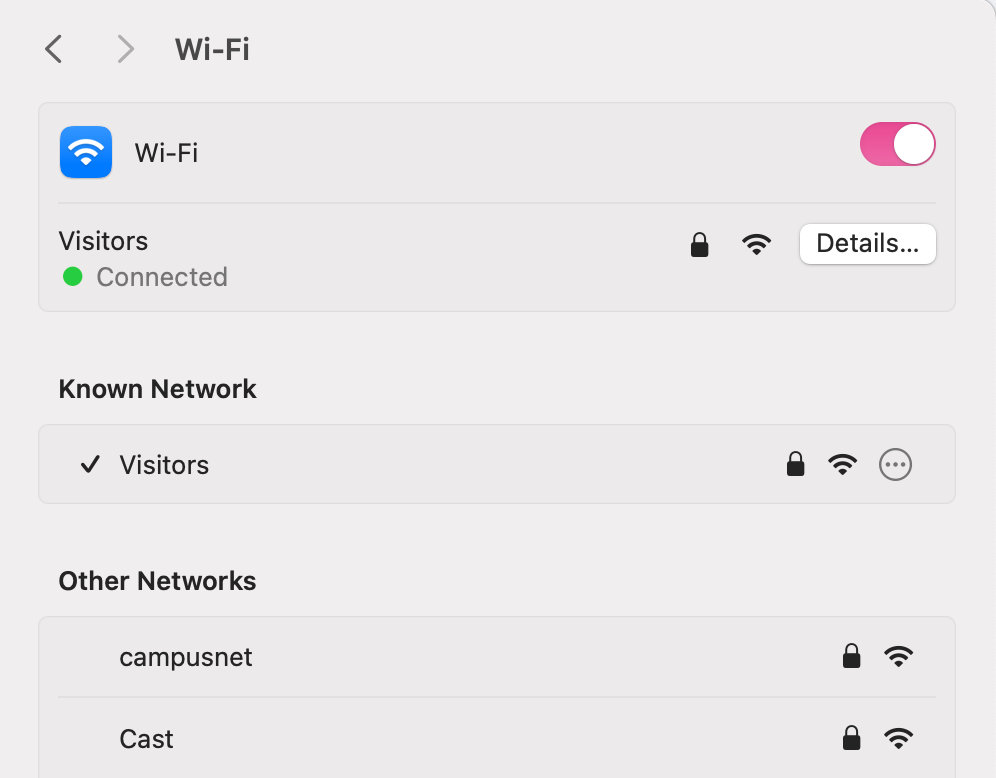Click lock icon in Known Network row
996x778 pixels.
(795, 464)
